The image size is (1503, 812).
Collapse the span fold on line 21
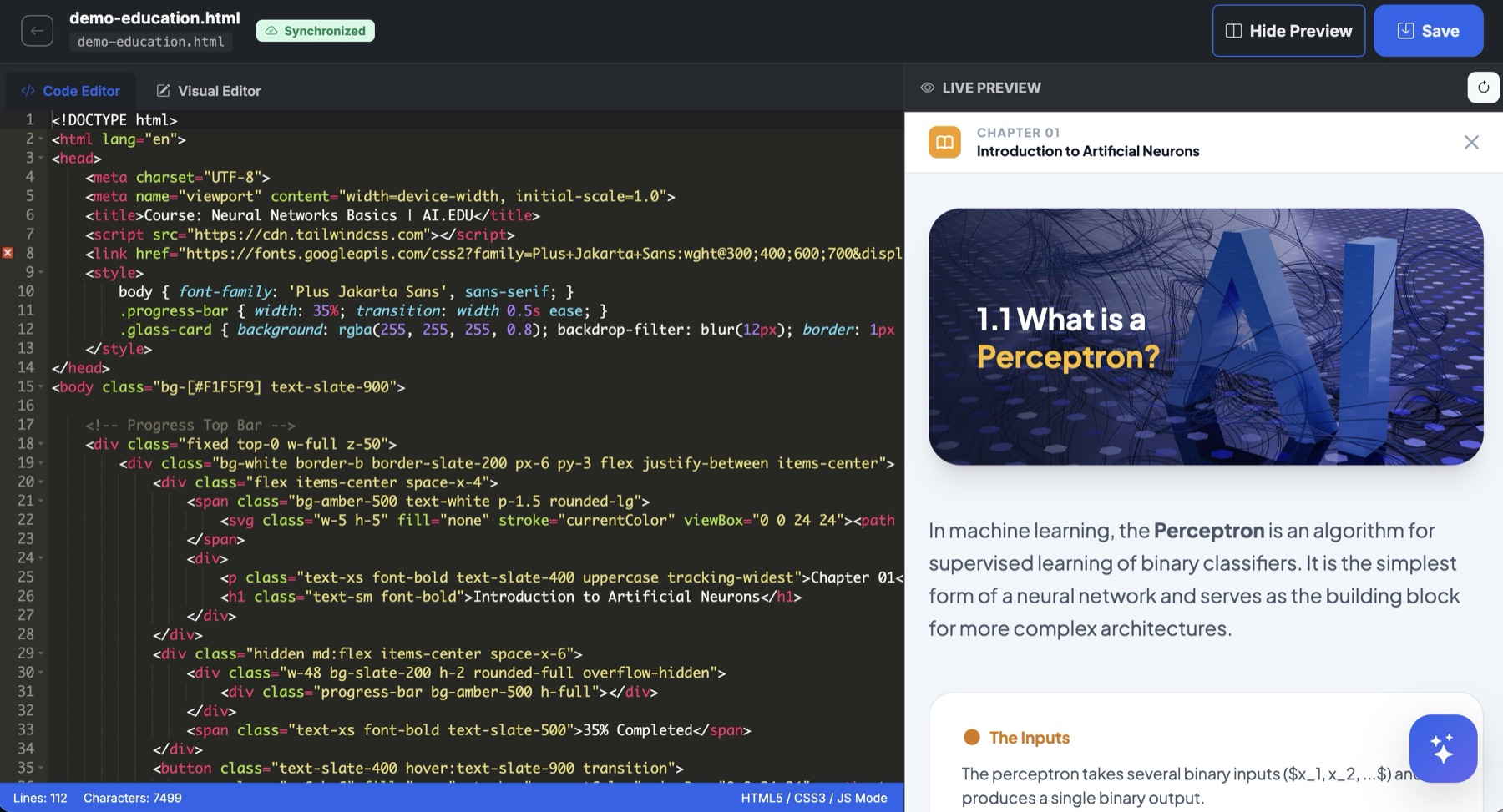pyautogui.click(x=41, y=502)
